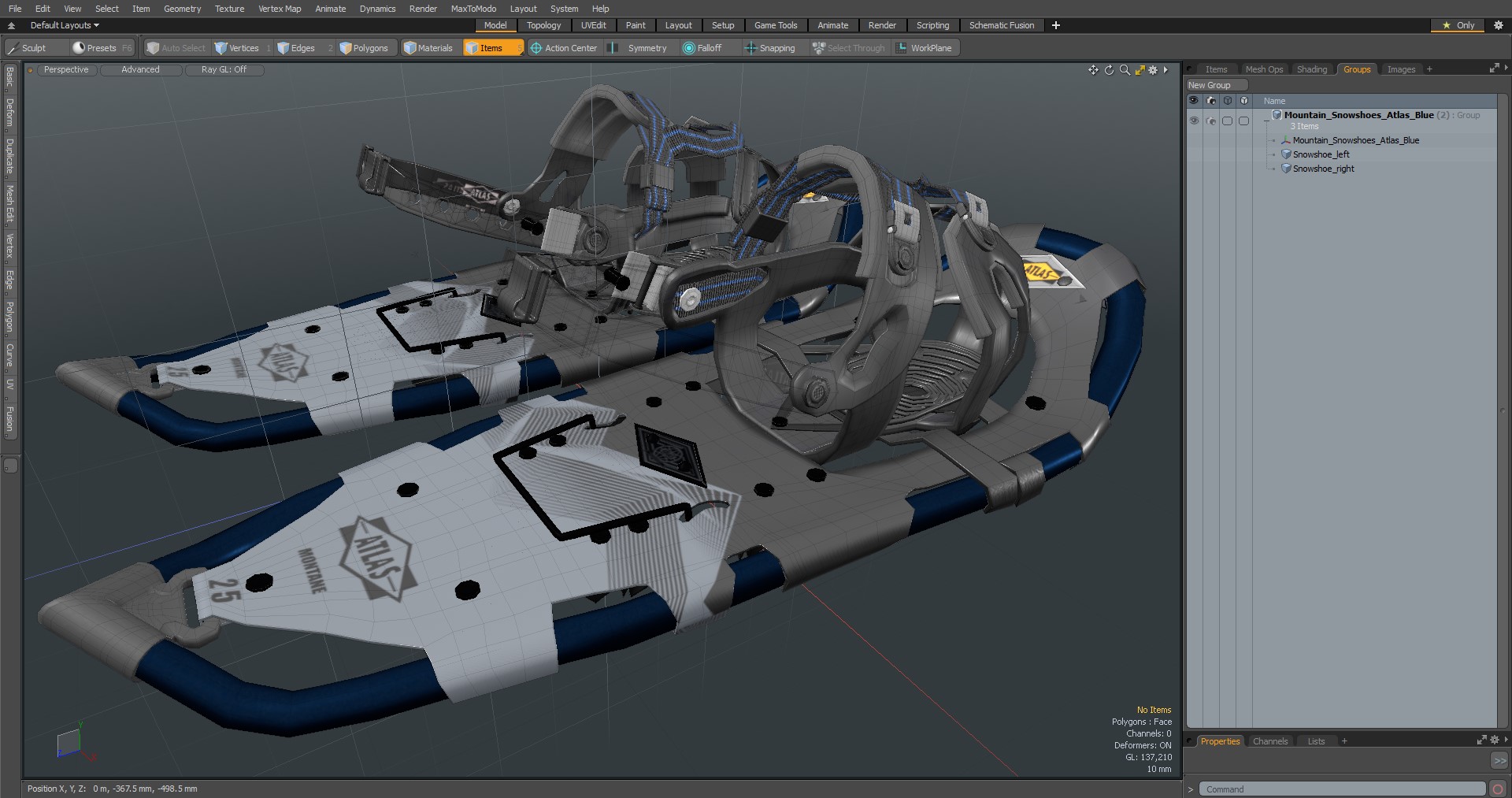1512x798 pixels.
Task: Click into the Command input field
Action: point(1342,789)
